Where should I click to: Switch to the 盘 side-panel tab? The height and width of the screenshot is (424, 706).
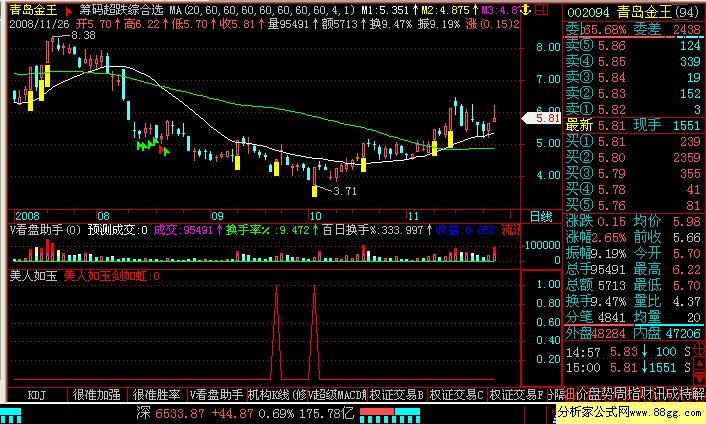point(595,394)
